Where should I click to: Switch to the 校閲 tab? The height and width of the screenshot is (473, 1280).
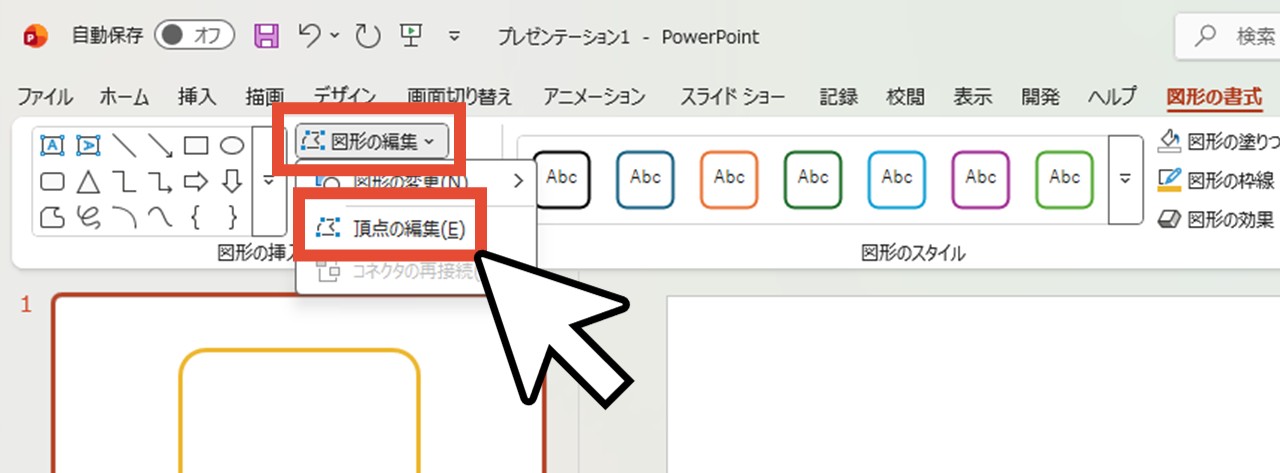click(905, 97)
